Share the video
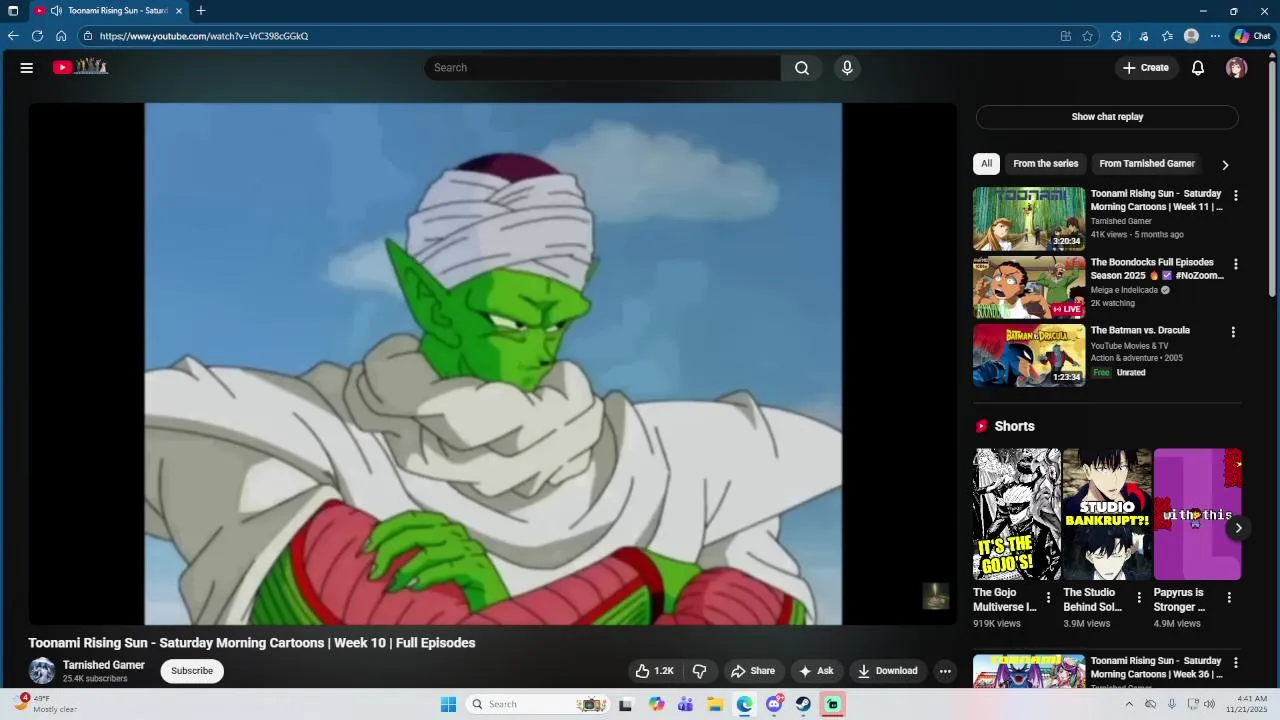Image resolution: width=1280 pixels, height=720 pixels. pos(752,671)
